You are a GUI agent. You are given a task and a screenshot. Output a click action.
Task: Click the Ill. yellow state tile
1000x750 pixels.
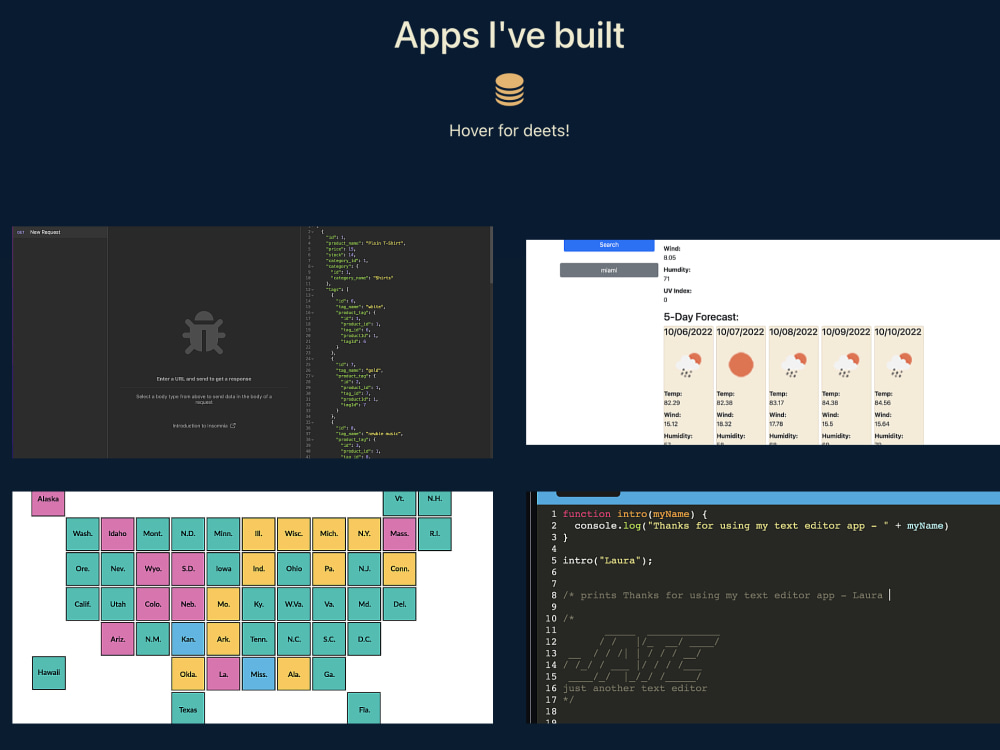click(258, 534)
